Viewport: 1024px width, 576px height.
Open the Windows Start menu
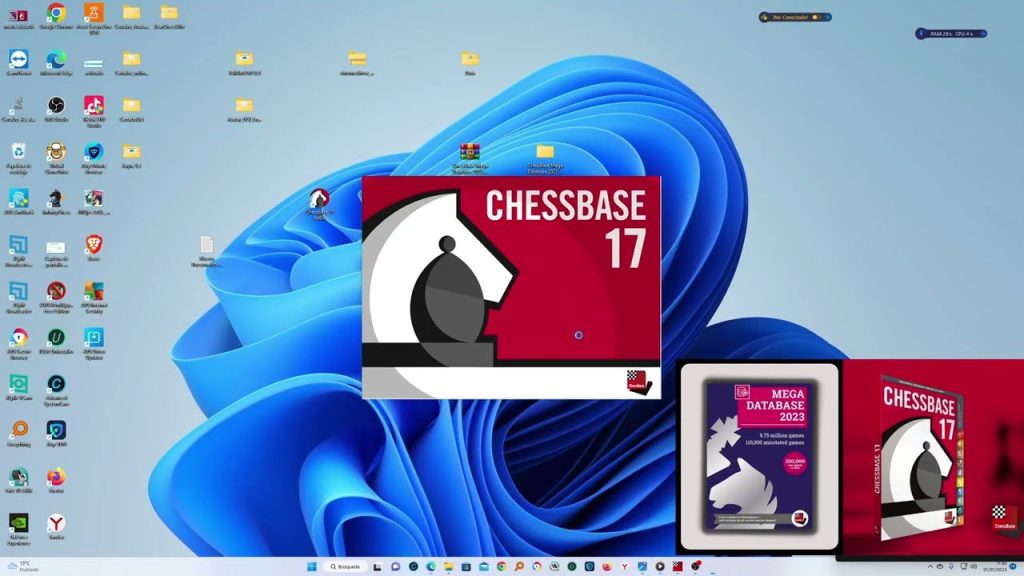(x=312, y=566)
